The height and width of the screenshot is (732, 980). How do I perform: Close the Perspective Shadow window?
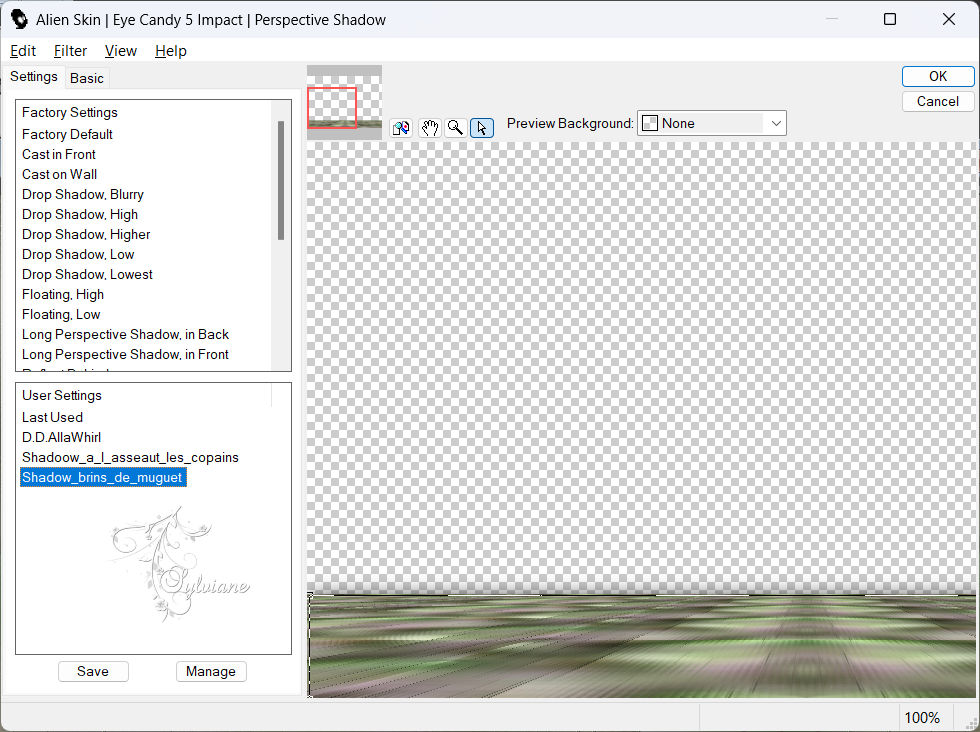tap(949, 19)
